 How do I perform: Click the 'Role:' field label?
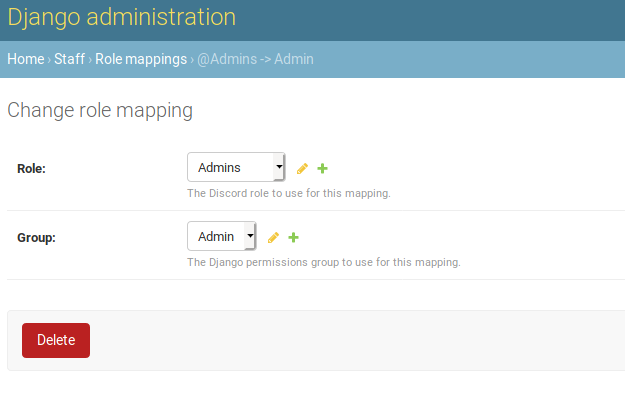[31, 169]
